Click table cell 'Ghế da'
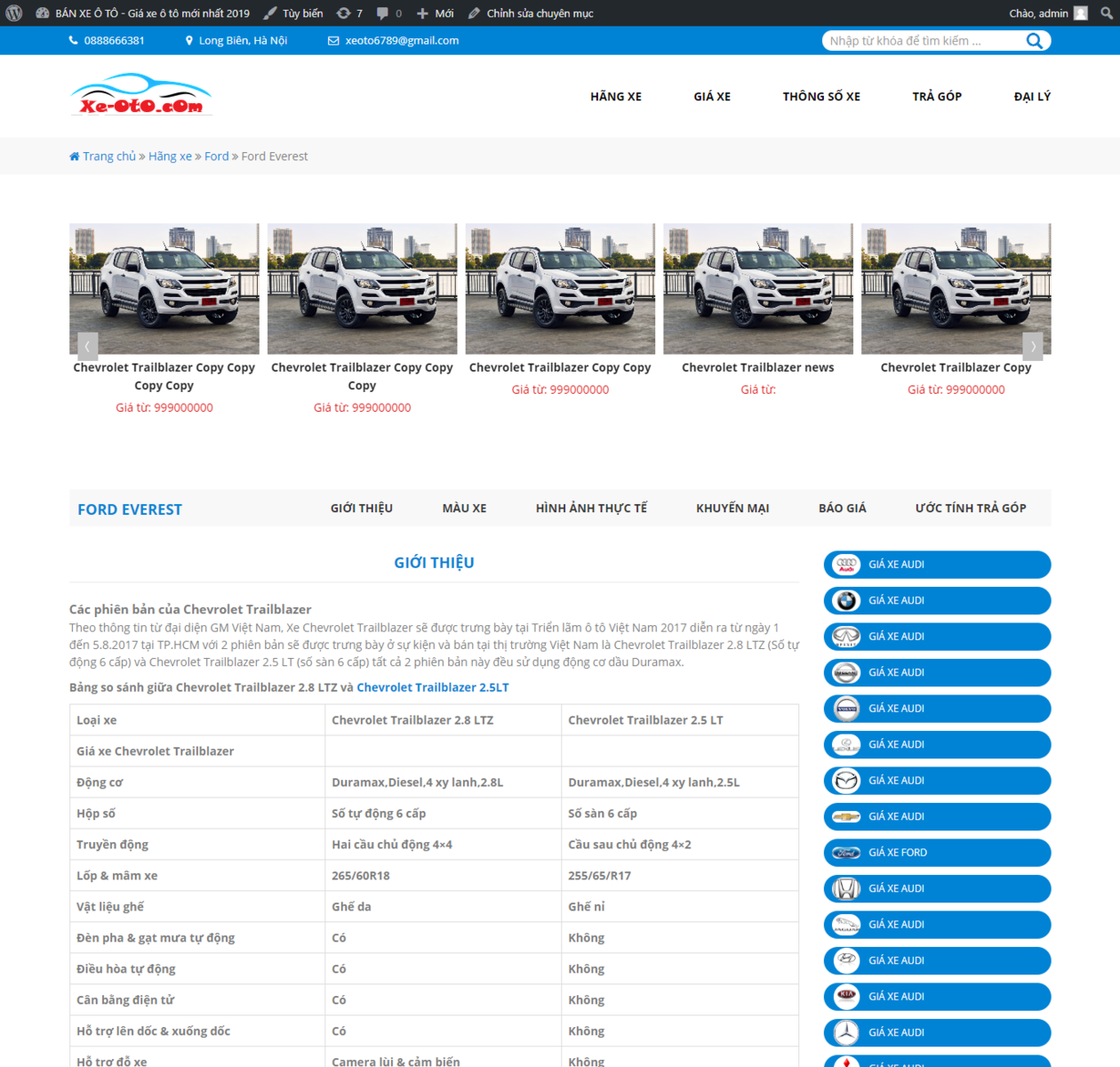The image size is (1120, 1067). (x=443, y=907)
